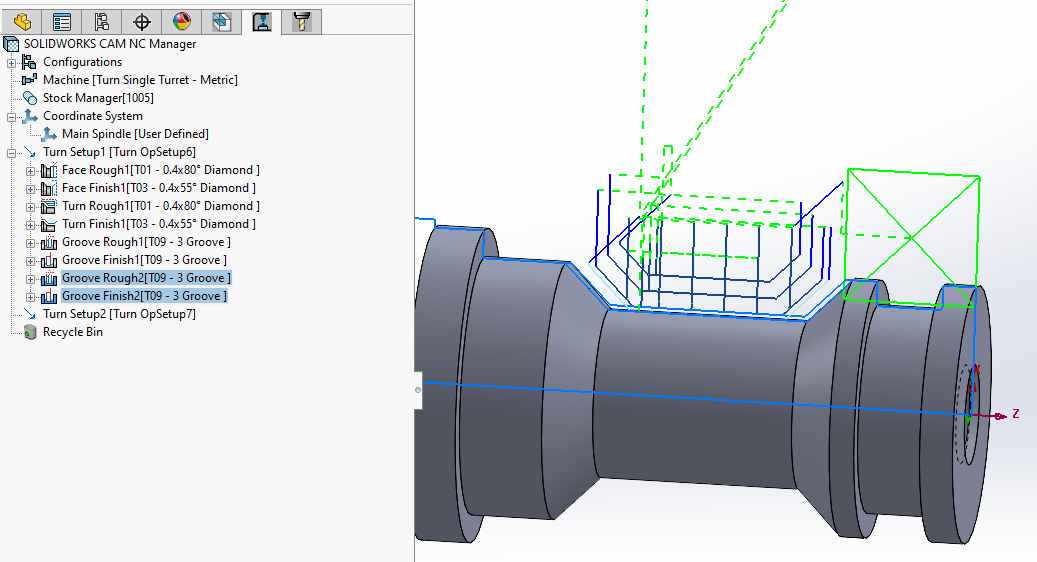Viewport: 1037px width, 562px height.
Task: Open the Recycle Bin node
Action: (x=72, y=332)
